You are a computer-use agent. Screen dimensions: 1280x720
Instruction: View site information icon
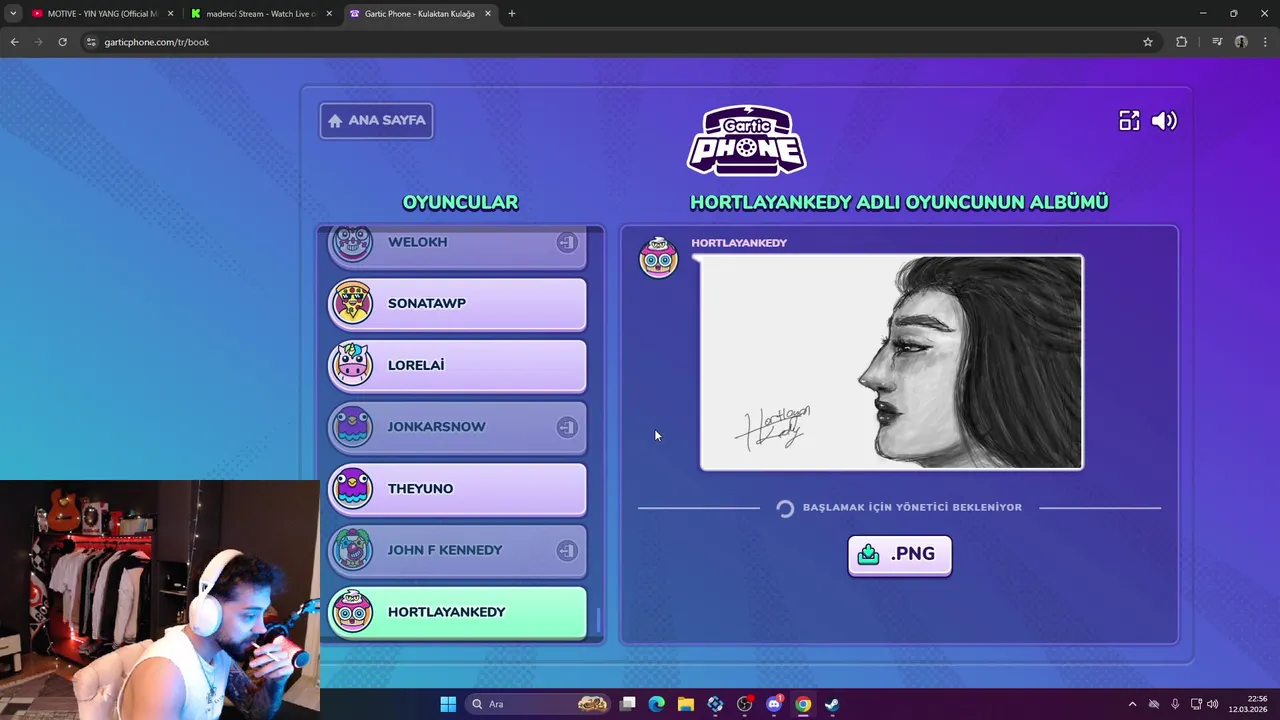coord(91,42)
